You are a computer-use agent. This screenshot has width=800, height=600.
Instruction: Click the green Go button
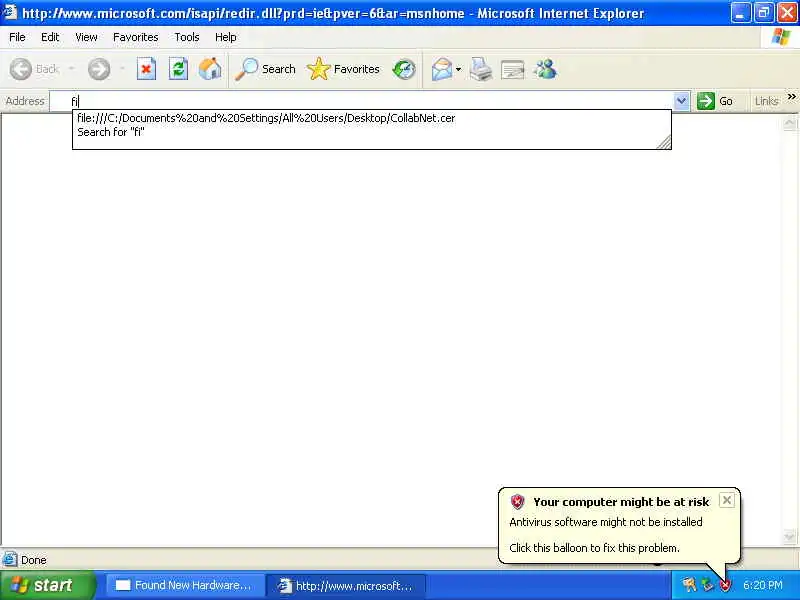point(715,101)
